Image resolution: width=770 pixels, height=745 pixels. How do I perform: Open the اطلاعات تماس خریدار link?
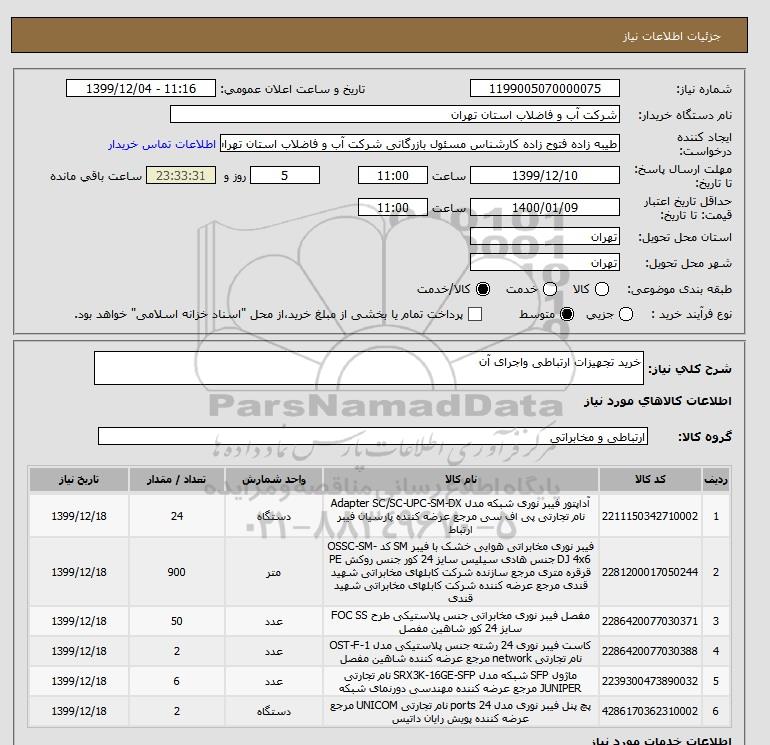coord(162,144)
